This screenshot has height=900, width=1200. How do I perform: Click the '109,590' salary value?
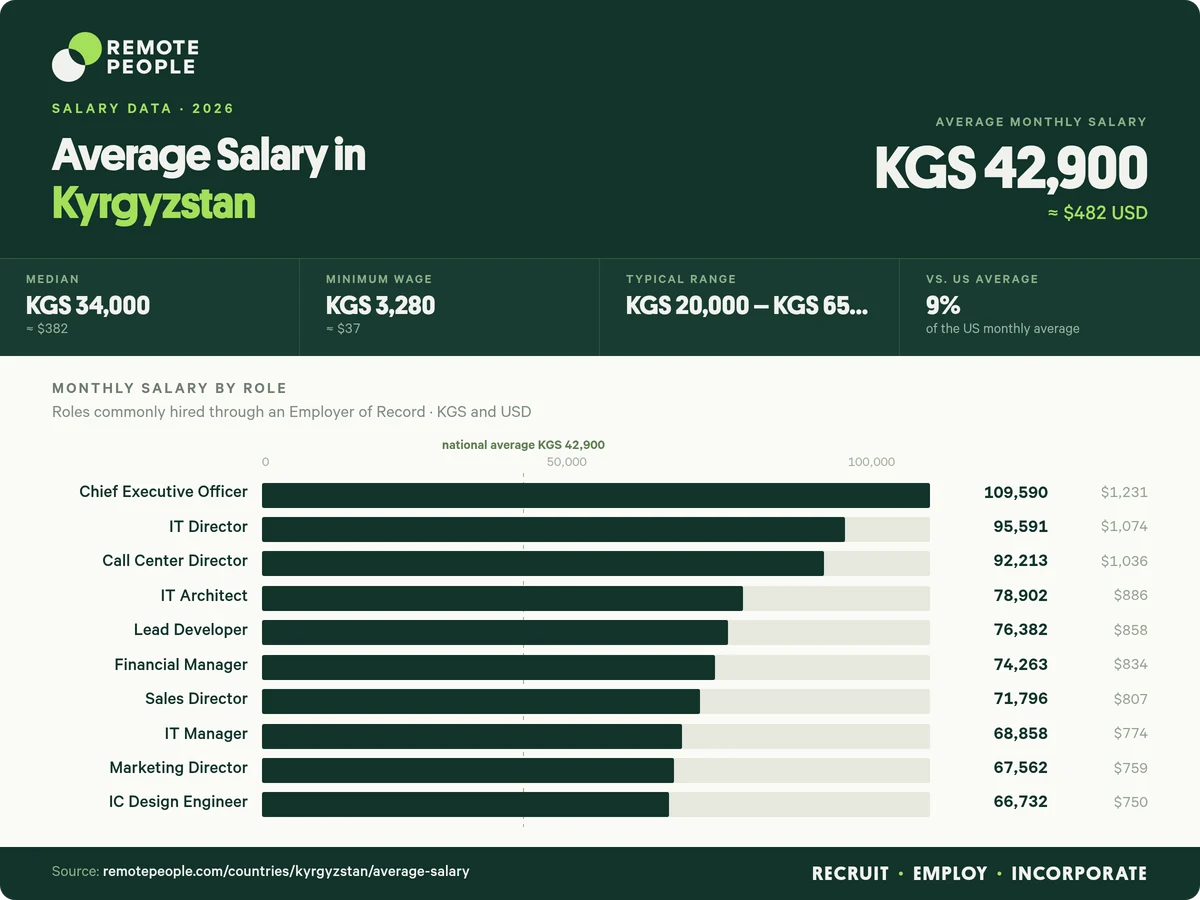(1014, 492)
